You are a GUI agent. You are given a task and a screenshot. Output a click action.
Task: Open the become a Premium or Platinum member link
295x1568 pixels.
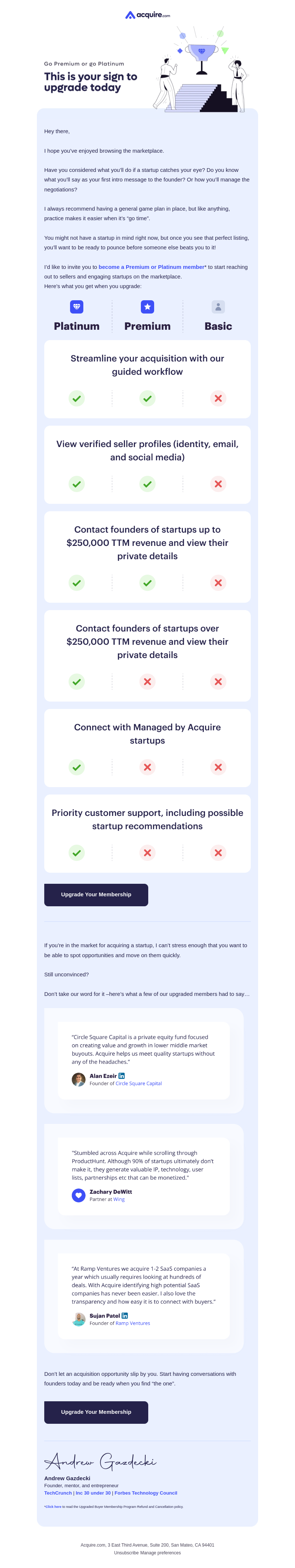[x=152, y=267]
